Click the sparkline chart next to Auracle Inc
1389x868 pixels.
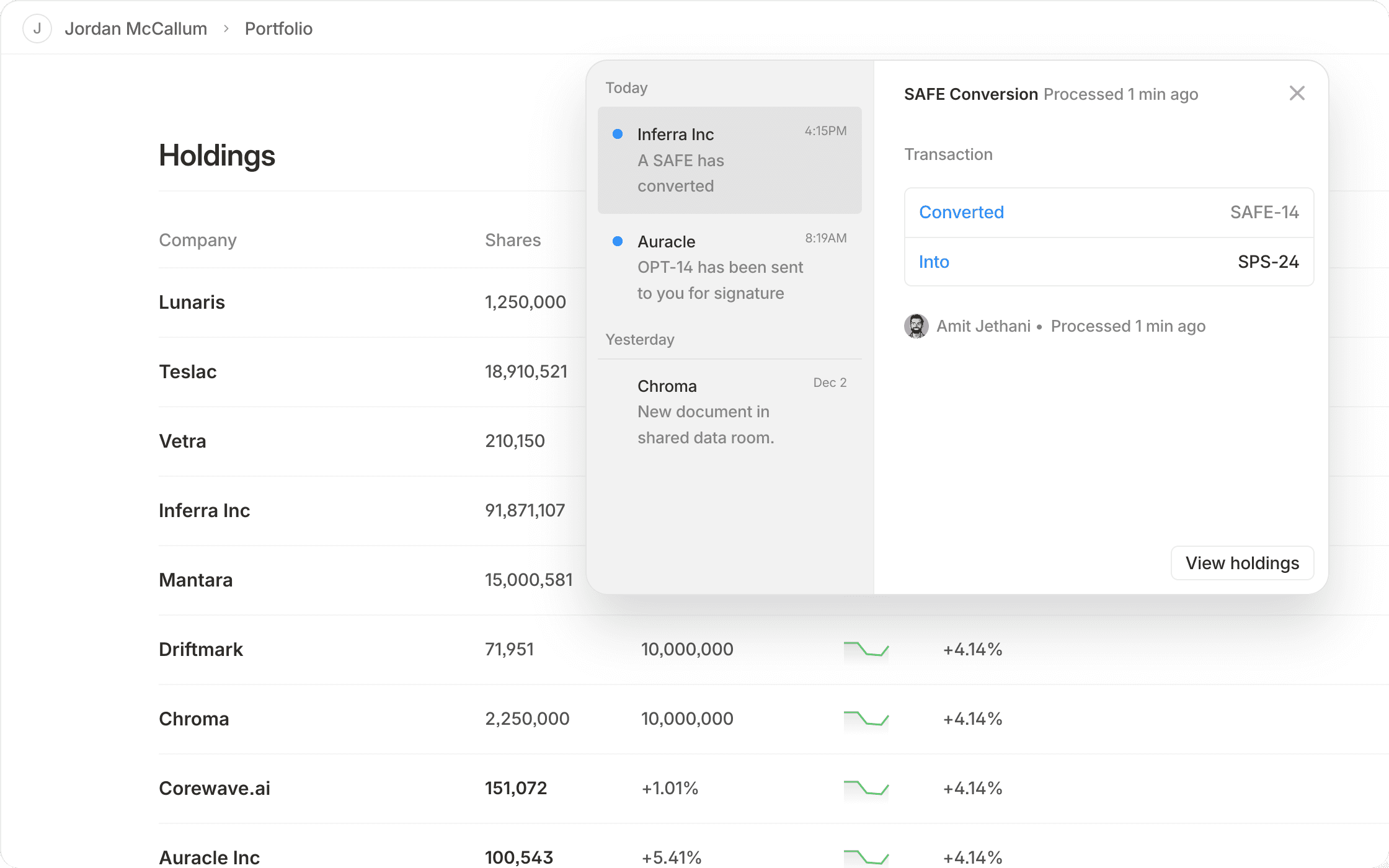866,857
